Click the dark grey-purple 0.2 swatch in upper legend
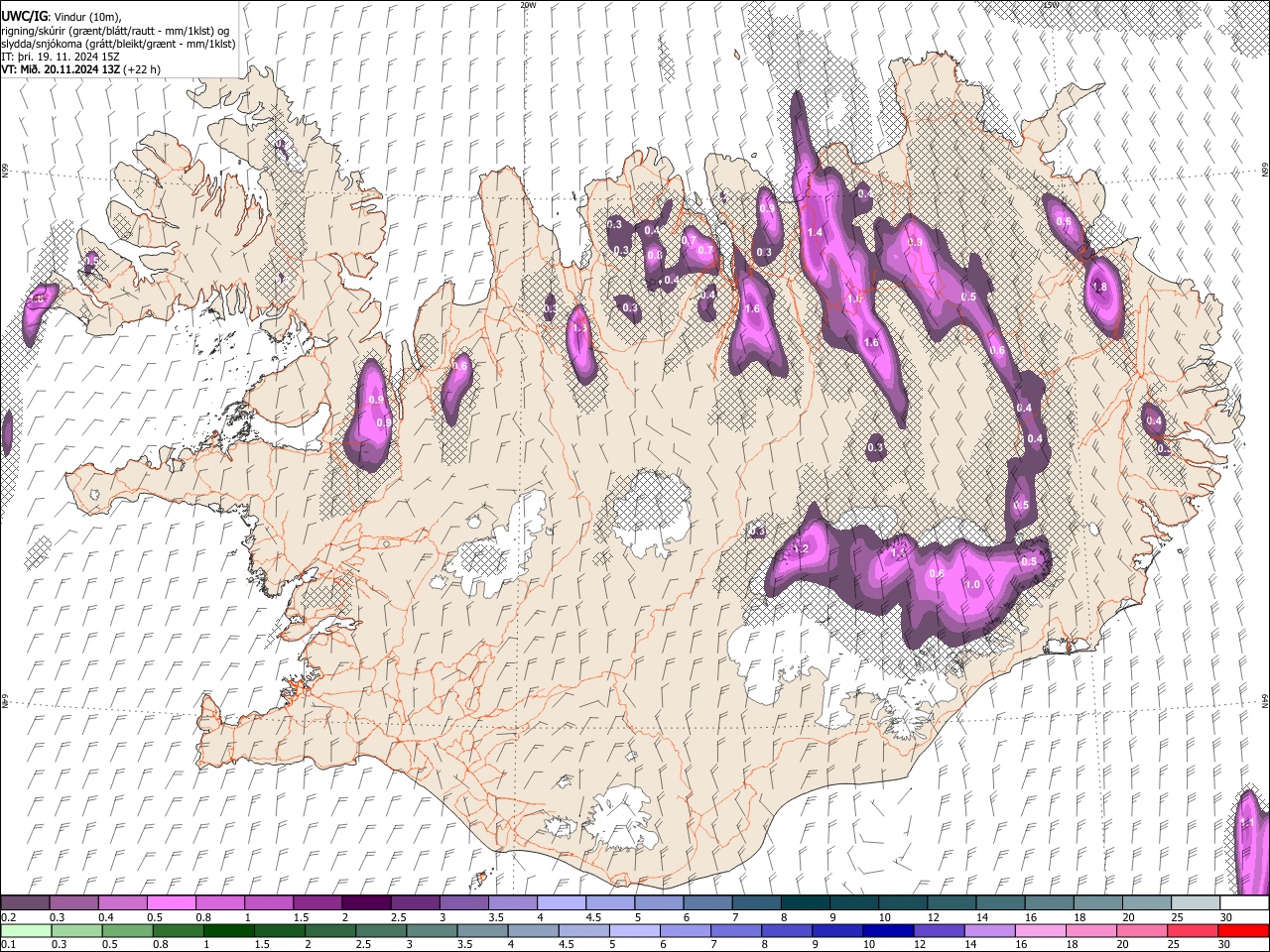Viewport: 1270px width, 952px height. (25, 903)
